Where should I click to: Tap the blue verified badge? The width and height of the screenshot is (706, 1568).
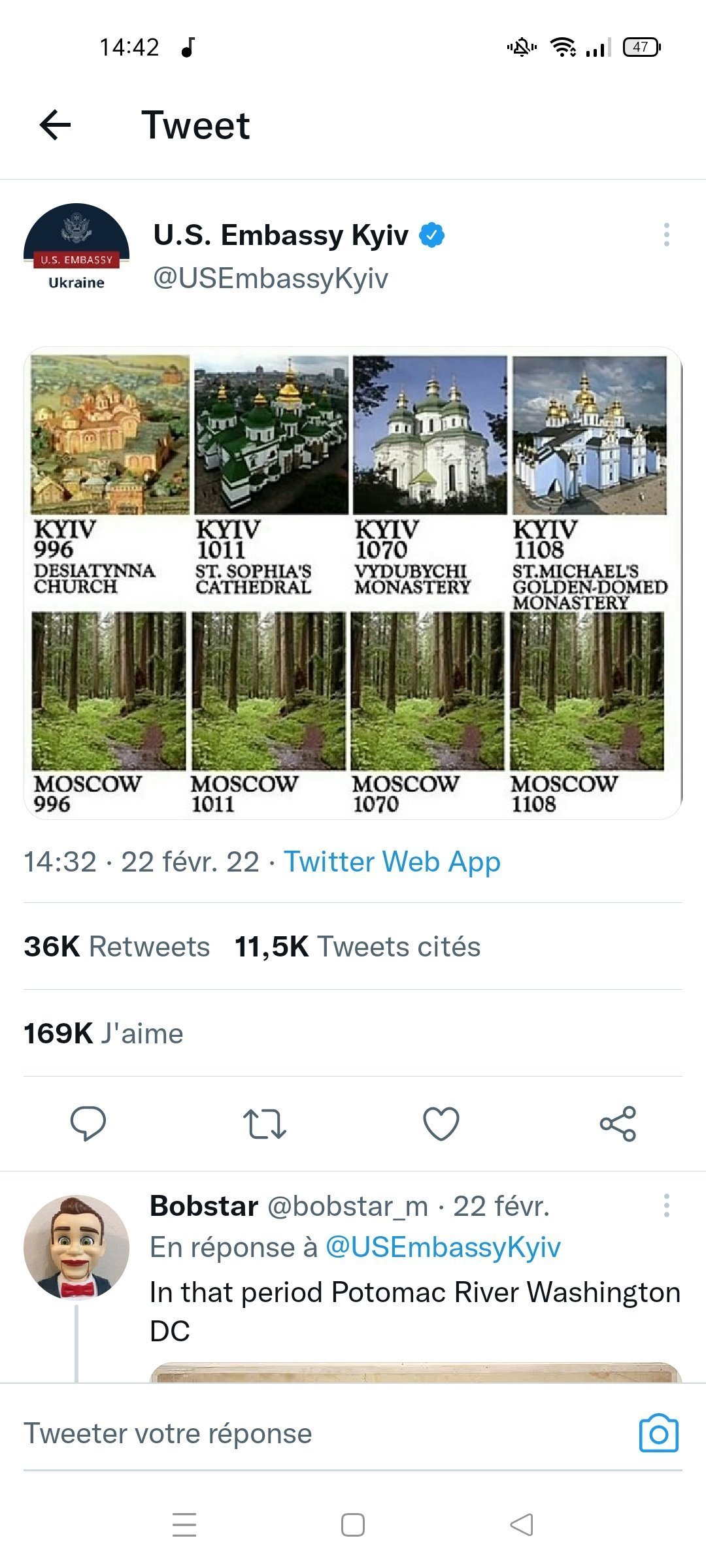(x=431, y=235)
